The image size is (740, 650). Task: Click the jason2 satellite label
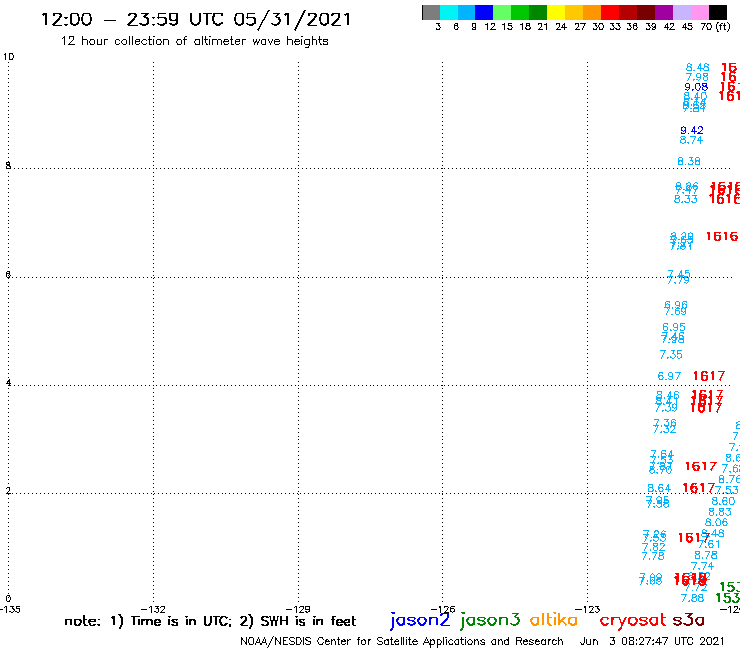[420, 620]
